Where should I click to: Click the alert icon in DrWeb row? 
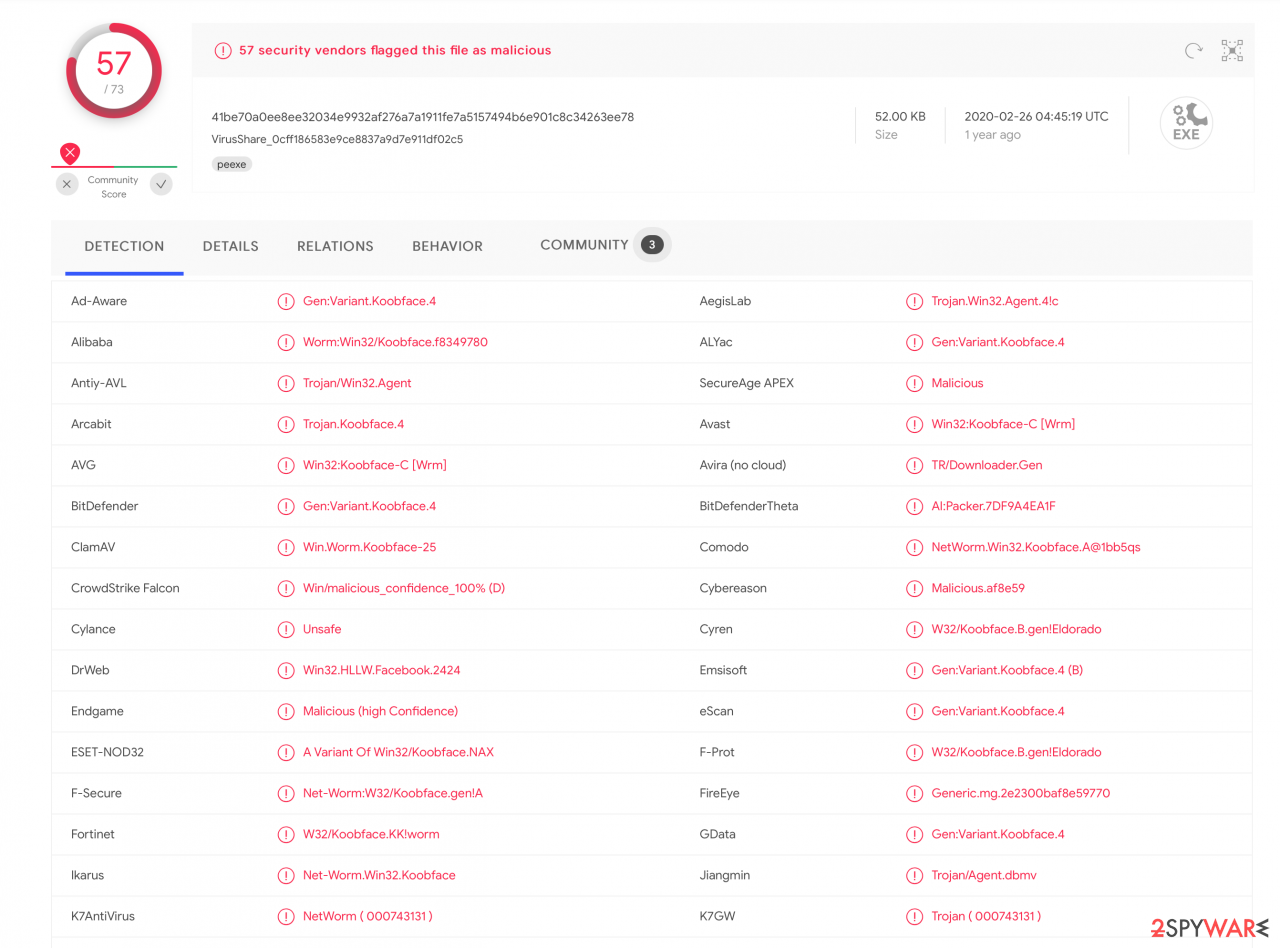tap(286, 670)
